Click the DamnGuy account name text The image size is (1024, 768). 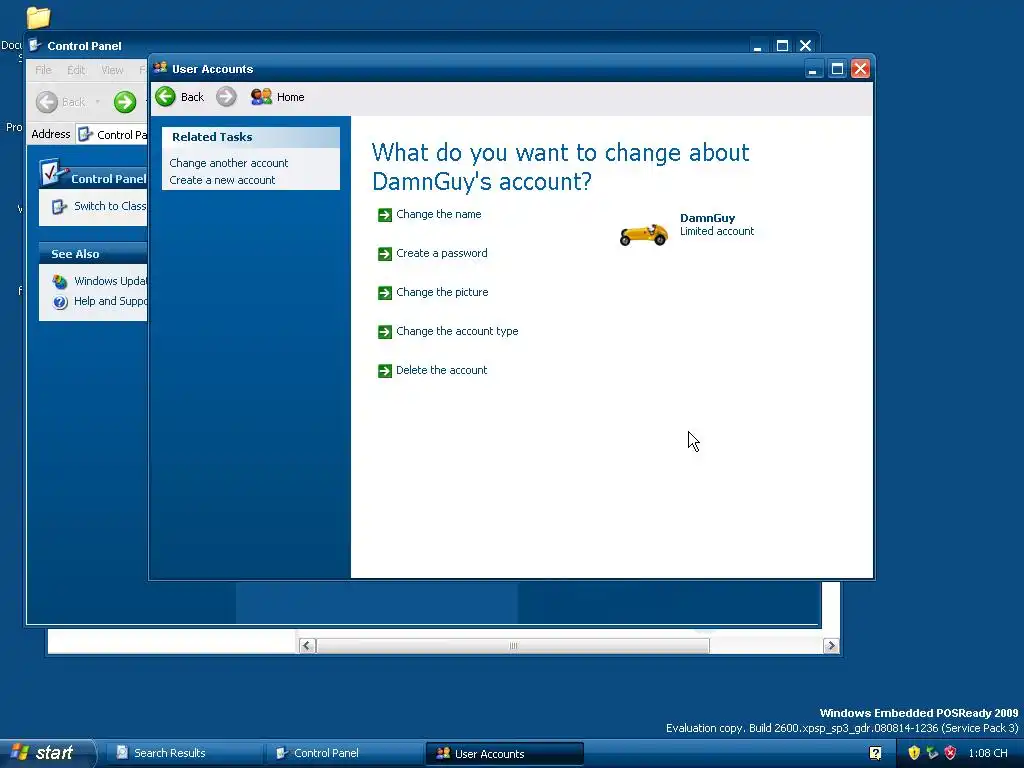(x=707, y=218)
